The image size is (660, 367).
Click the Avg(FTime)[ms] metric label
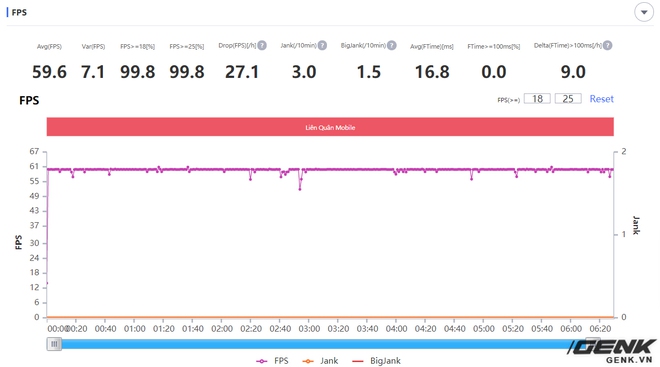[432, 46]
